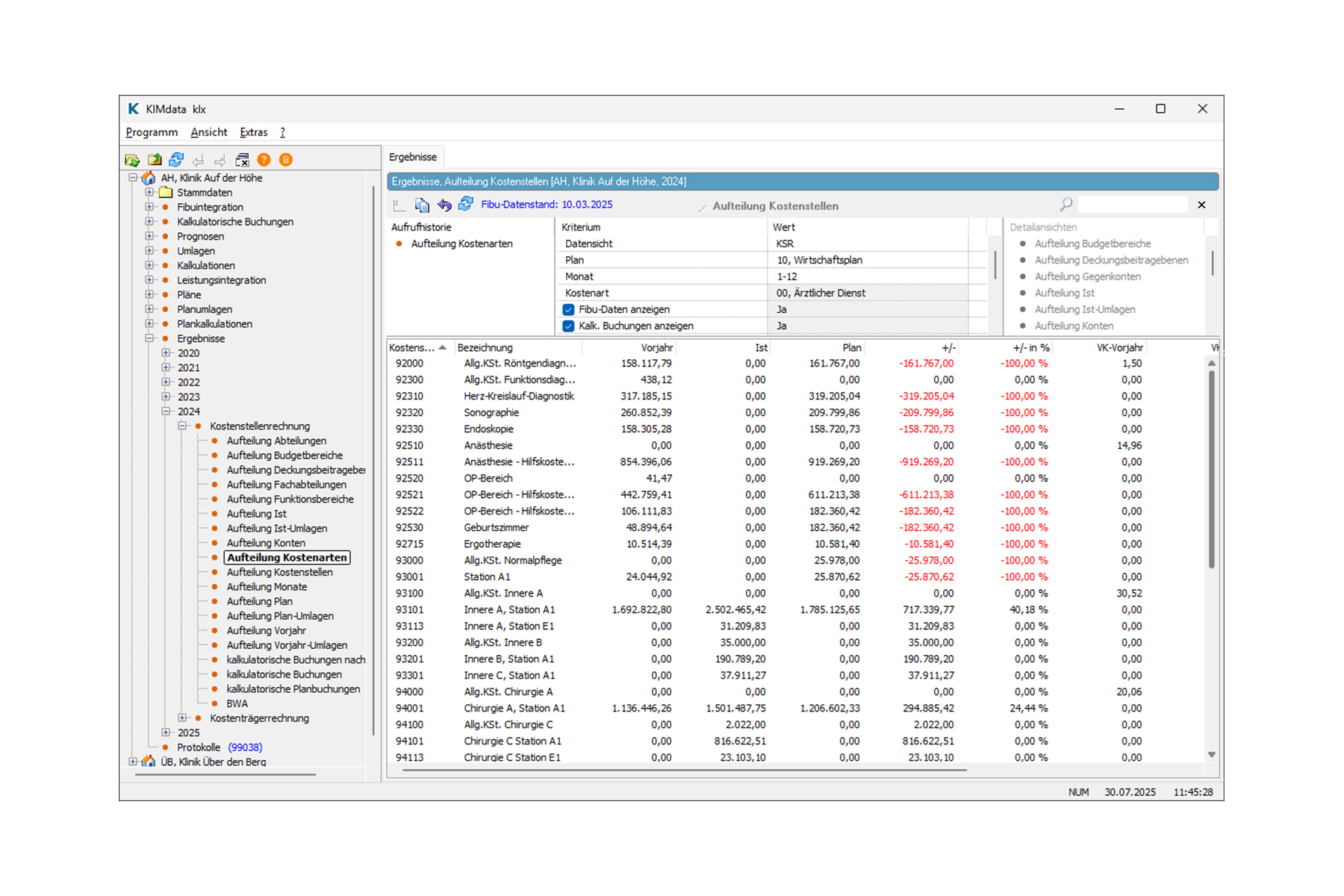The height and width of the screenshot is (896, 1344).
Task: Open the Extras menu
Action: (254, 132)
